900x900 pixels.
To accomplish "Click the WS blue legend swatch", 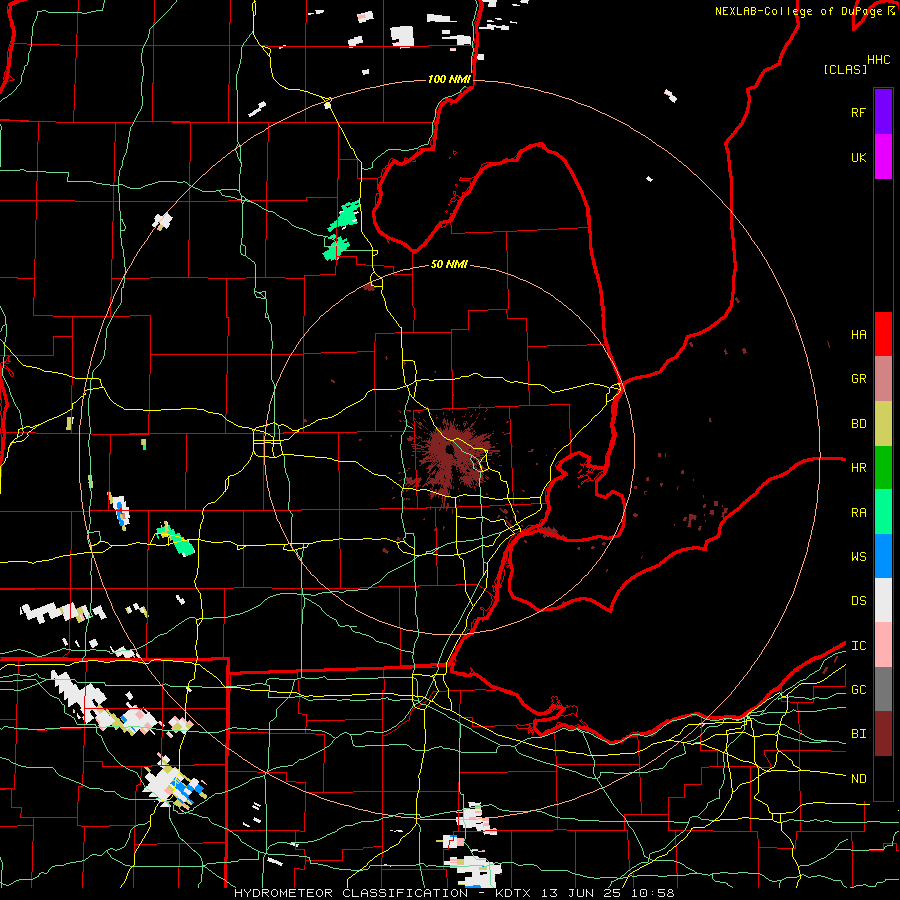I will click(883, 556).
